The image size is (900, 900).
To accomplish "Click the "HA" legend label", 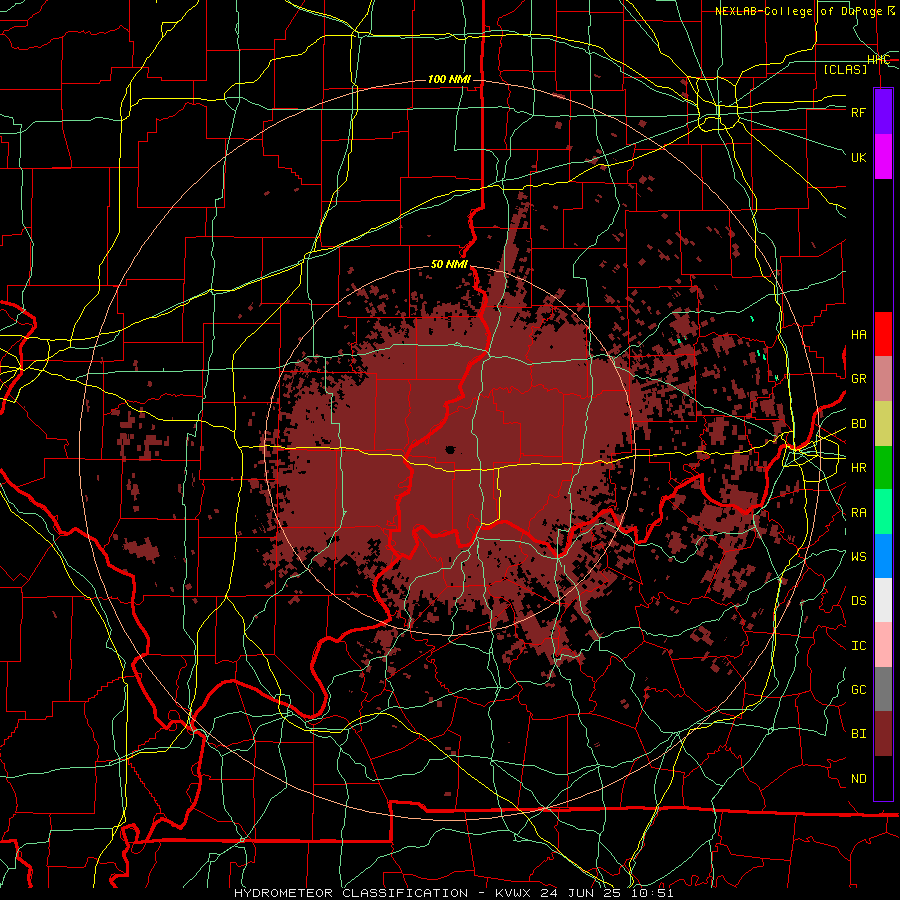I will [858, 335].
